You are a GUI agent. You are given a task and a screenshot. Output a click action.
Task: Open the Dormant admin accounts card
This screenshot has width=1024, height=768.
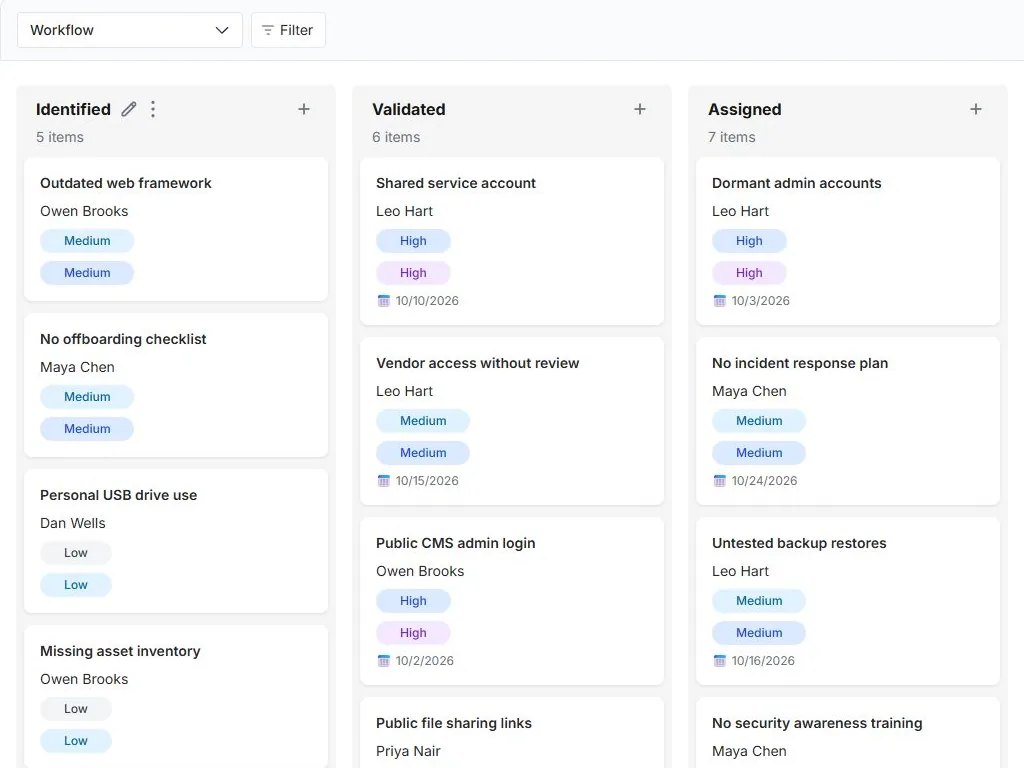tap(848, 241)
